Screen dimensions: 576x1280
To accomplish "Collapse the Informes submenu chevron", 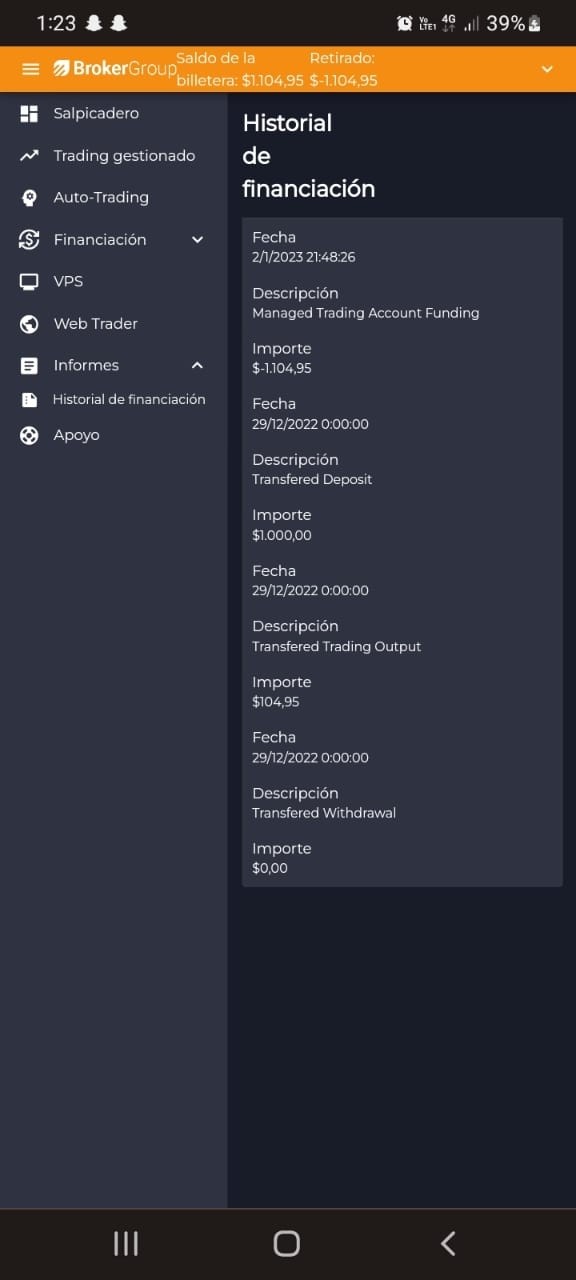I will click(x=197, y=366).
